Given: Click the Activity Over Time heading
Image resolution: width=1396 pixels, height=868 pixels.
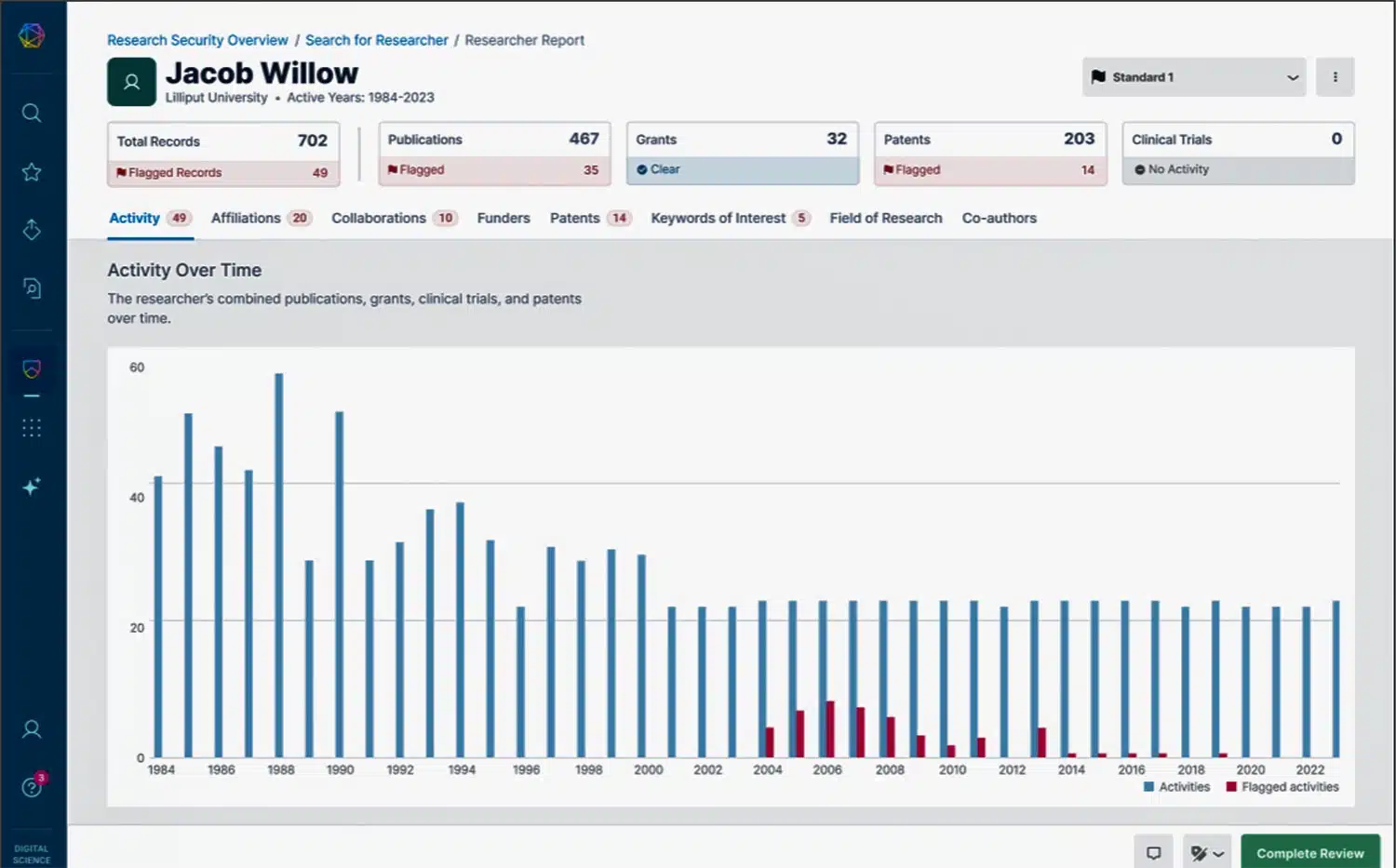Looking at the screenshot, I should tap(184, 270).
